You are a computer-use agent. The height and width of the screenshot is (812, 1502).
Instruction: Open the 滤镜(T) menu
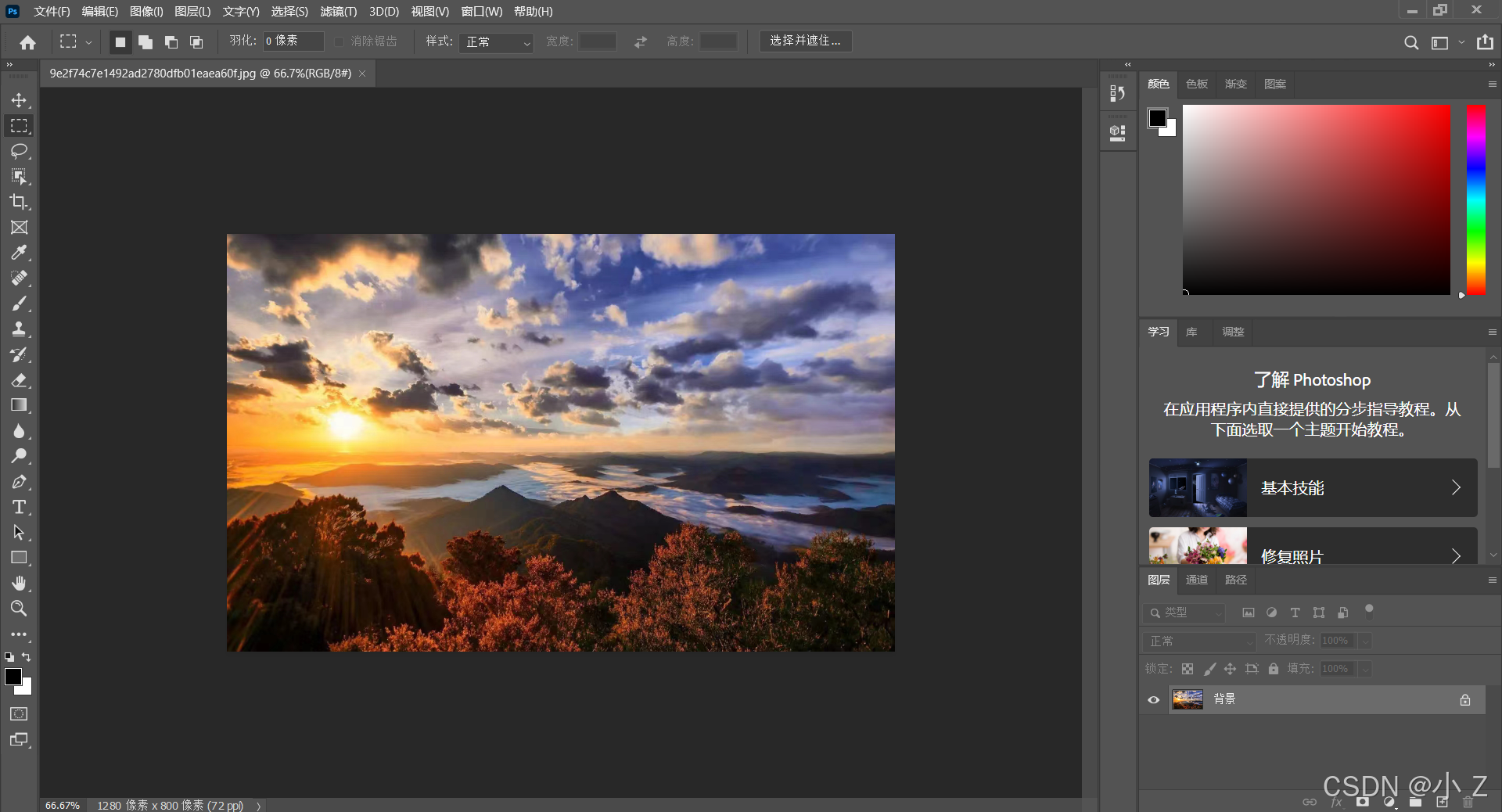(x=338, y=12)
